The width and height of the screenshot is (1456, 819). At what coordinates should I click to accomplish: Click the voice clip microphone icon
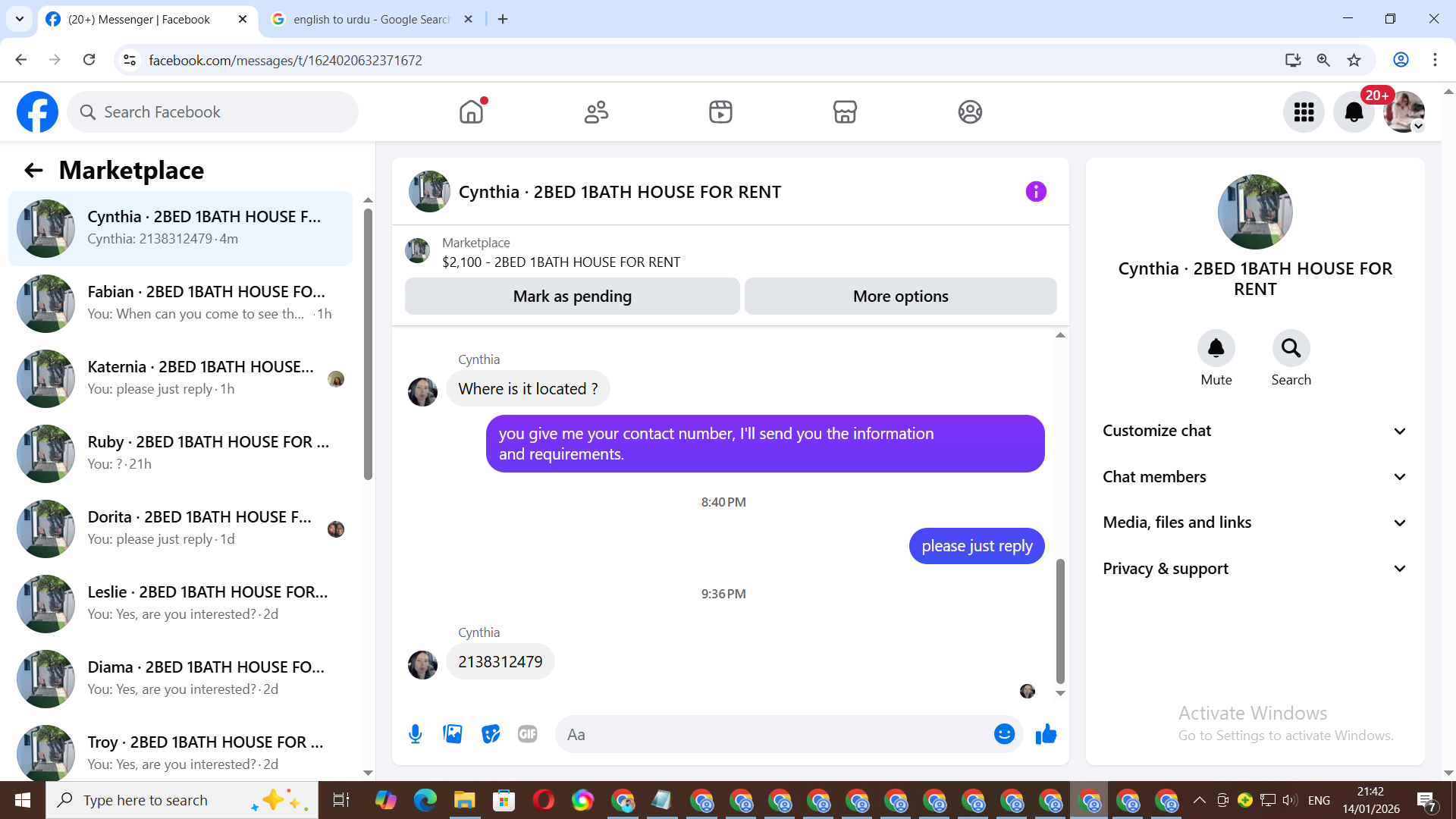coord(415,734)
